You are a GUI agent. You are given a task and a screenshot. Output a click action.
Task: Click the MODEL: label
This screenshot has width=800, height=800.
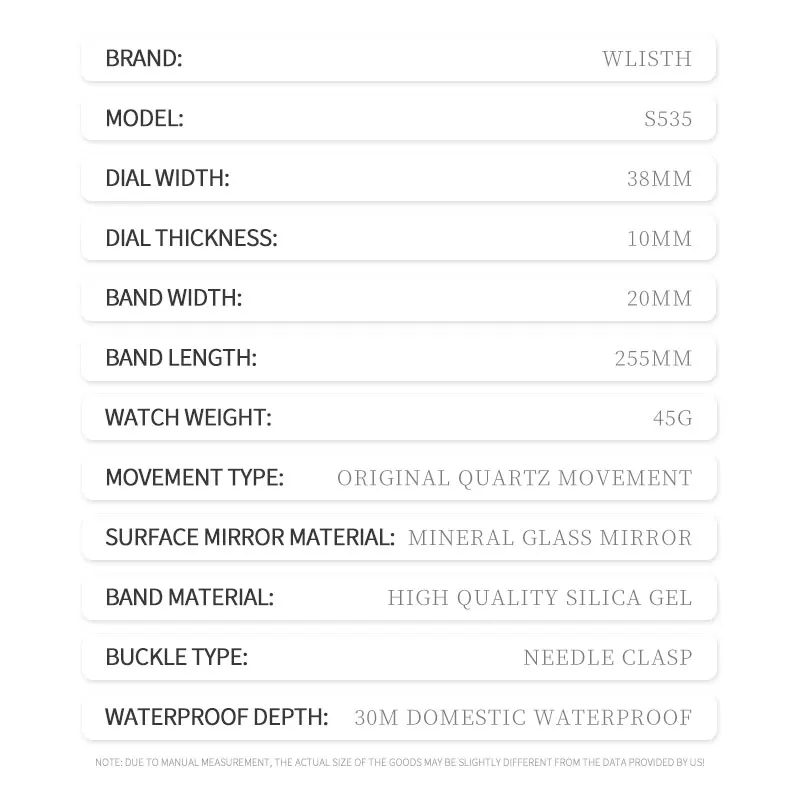[144, 118]
